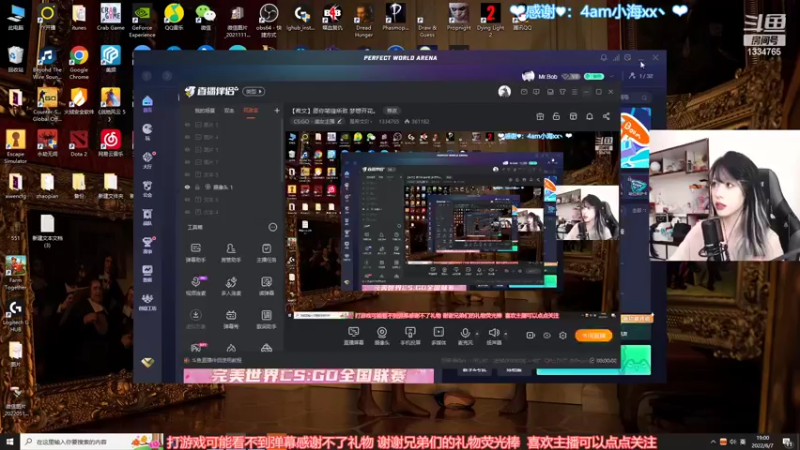Image resolution: width=800 pixels, height=450 pixels.
Task: Open the Windows Start button
Action: point(10,442)
